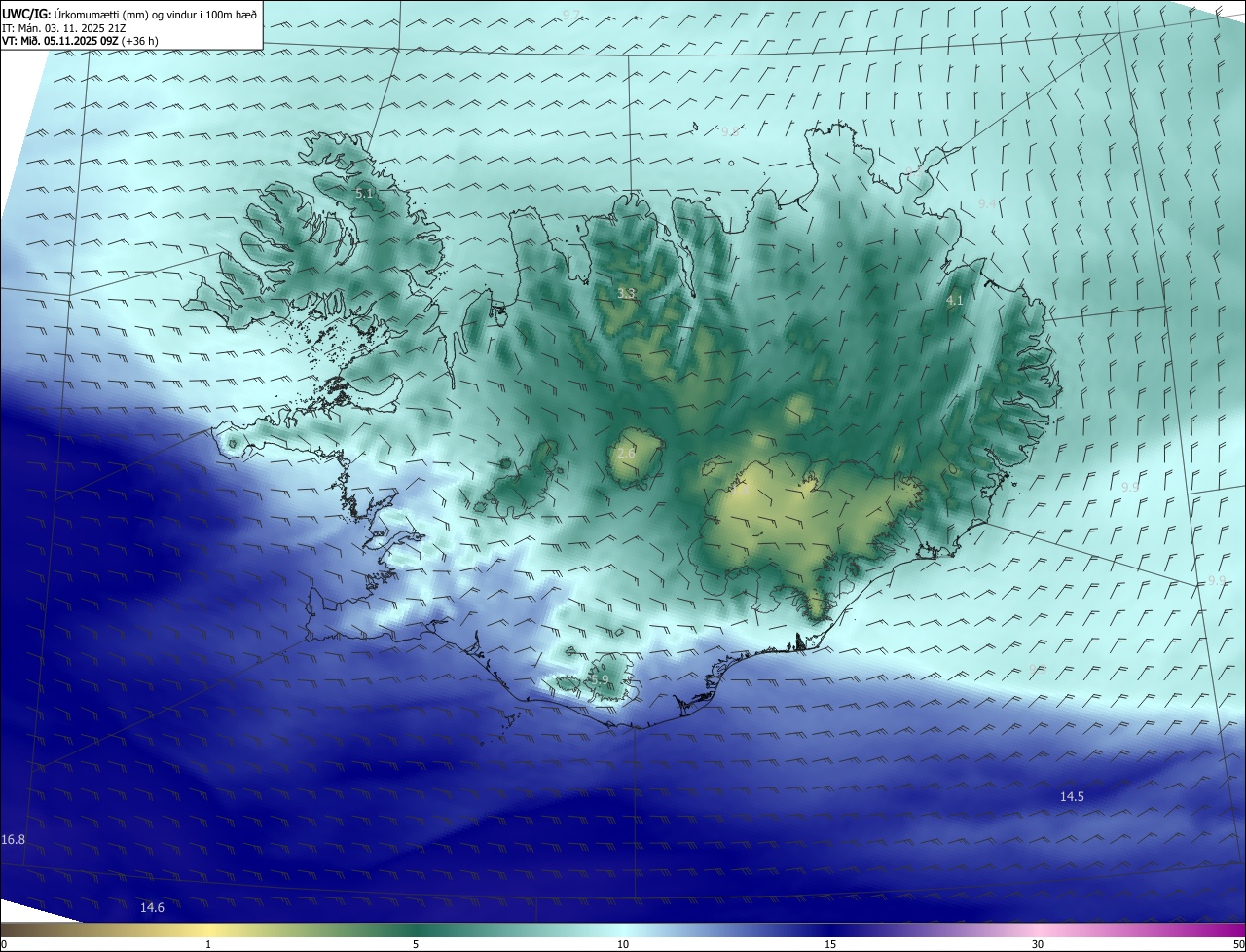Select the 'VT: Mið. 05.11.2025 09Z (+36 h)' line

click(80, 41)
